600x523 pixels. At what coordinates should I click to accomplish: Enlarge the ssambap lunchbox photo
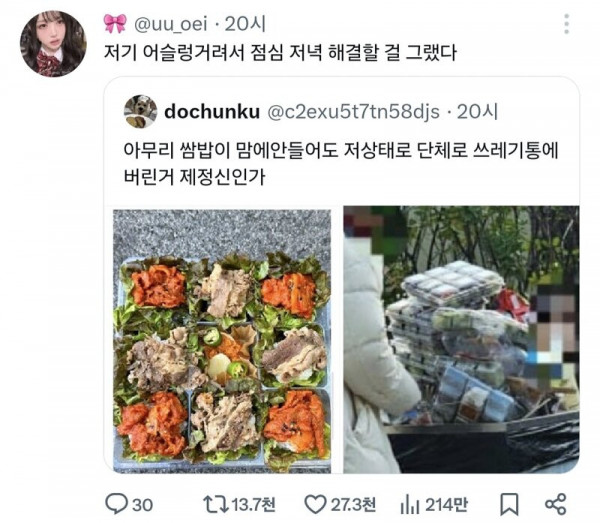[222, 341]
